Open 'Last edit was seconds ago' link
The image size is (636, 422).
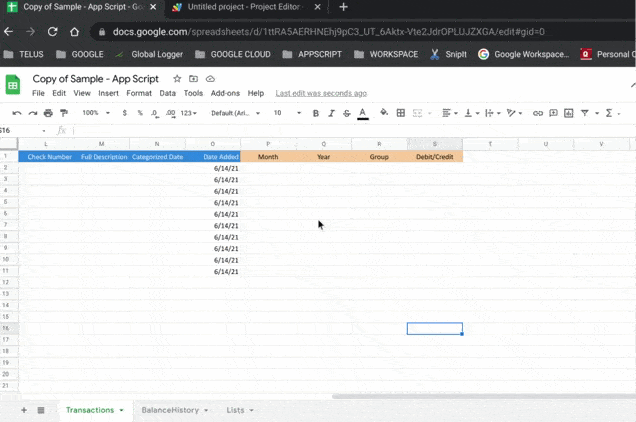coord(321,93)
